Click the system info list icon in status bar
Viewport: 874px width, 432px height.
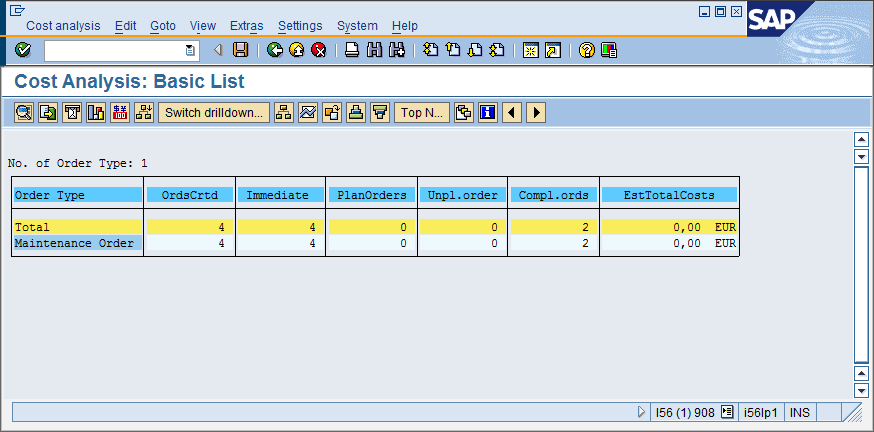[x=726, y=412]
